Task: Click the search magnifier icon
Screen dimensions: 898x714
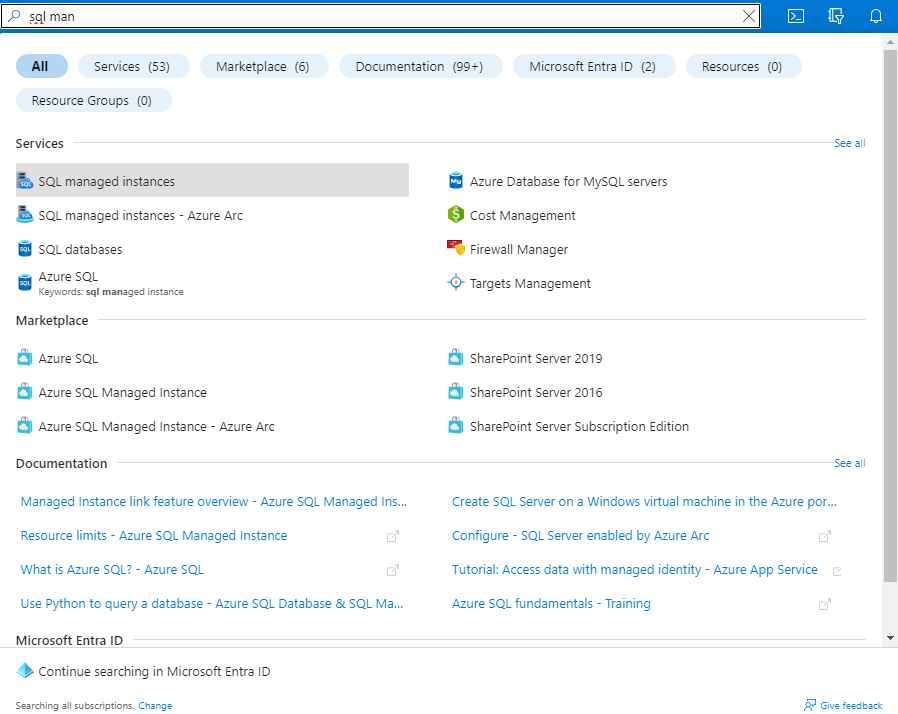Action: 14,16
